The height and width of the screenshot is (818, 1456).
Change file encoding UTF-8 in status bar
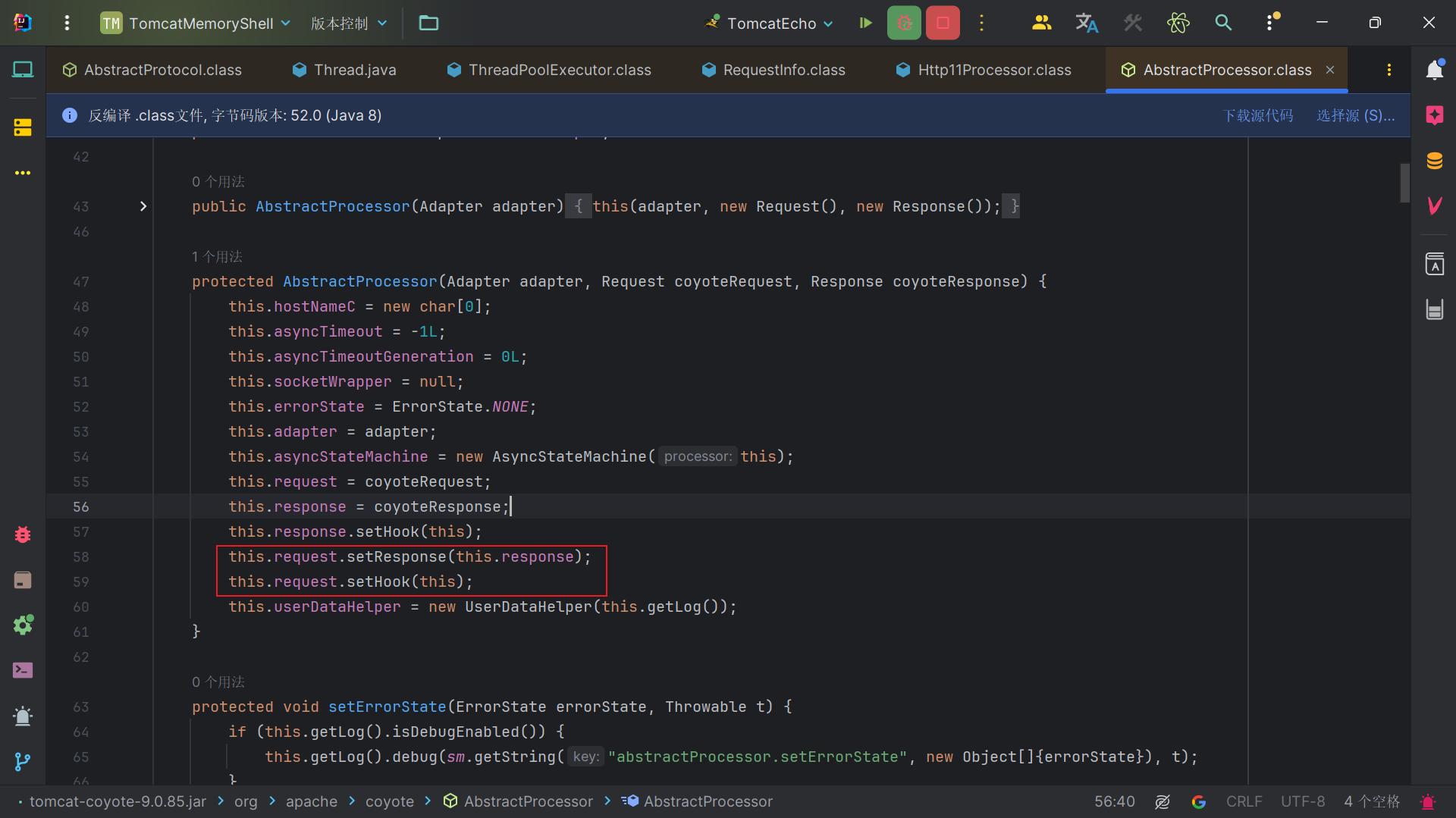[1303, 801]
